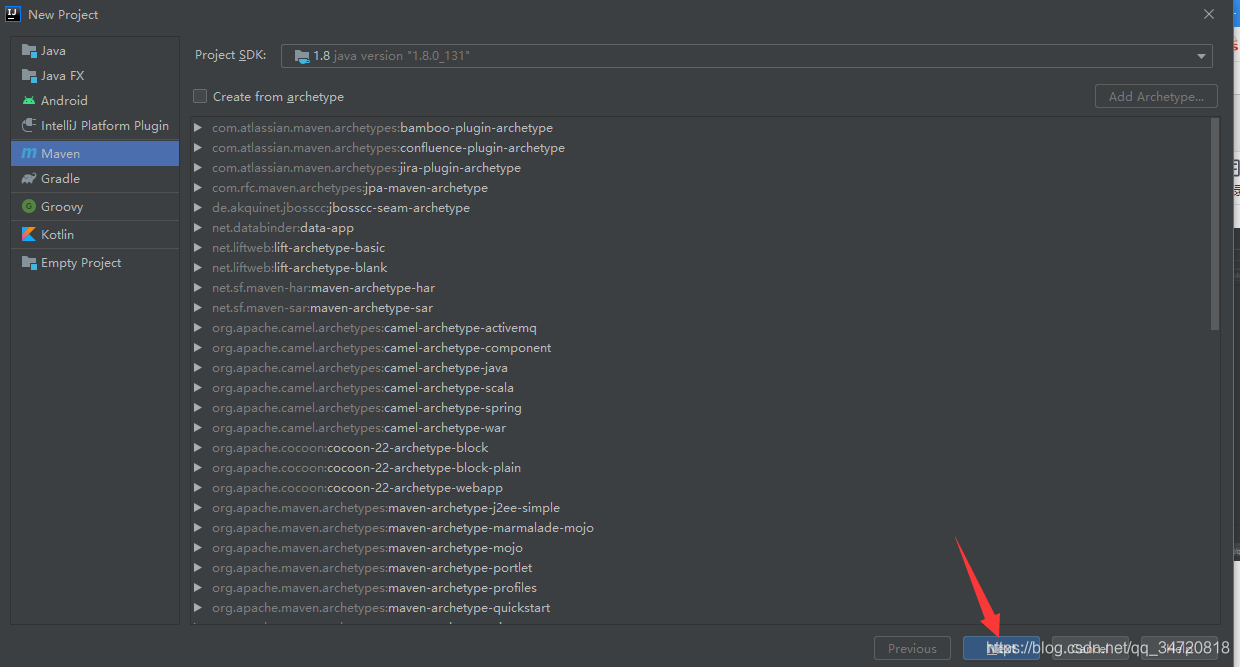Click the archetype list vertical scrollbar

[x=1215, y=224]
